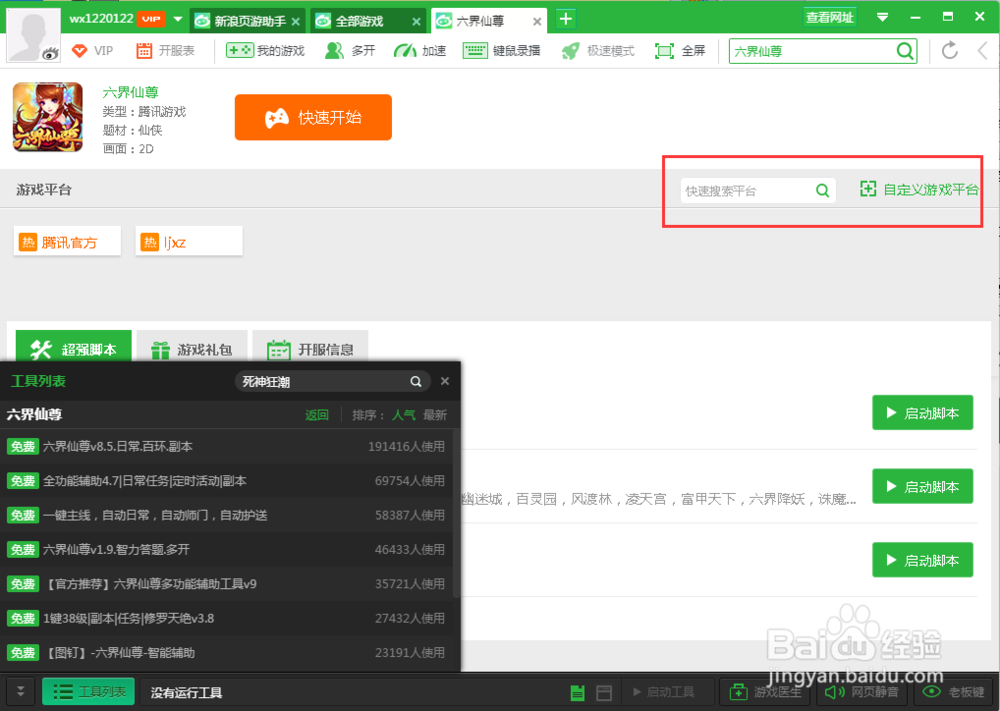This screenshot has height=711, width=1000.
Task: Click the first 启动脚本 button
Action: tap(922, 413)
